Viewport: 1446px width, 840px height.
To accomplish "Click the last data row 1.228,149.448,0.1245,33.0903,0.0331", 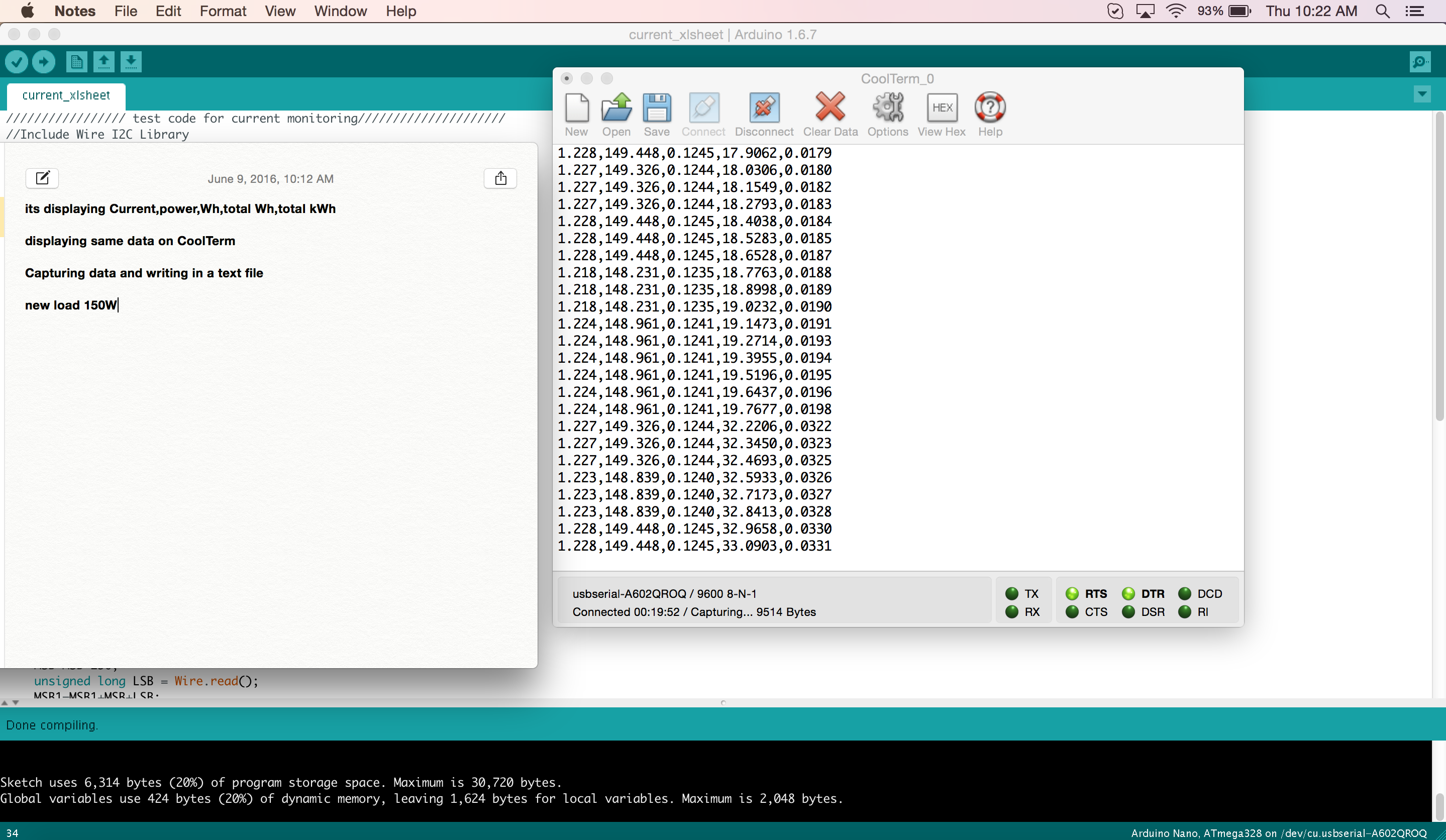I will point(694,546).
